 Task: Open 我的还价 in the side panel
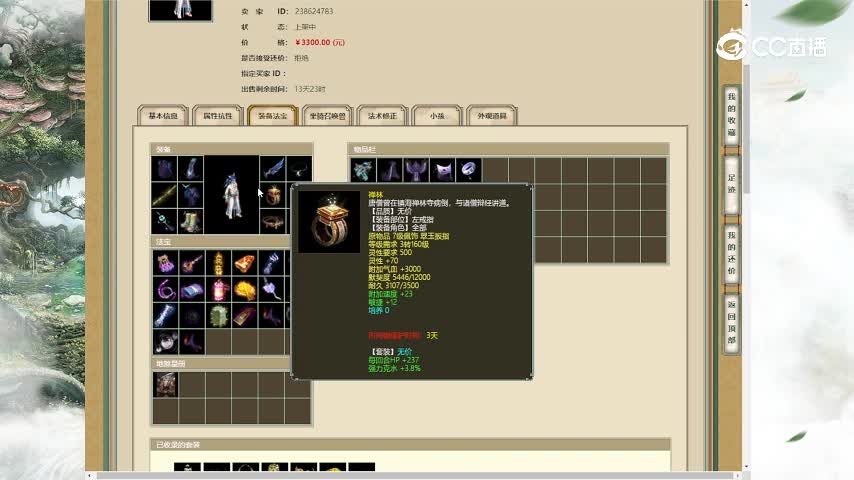click(731, 253)
